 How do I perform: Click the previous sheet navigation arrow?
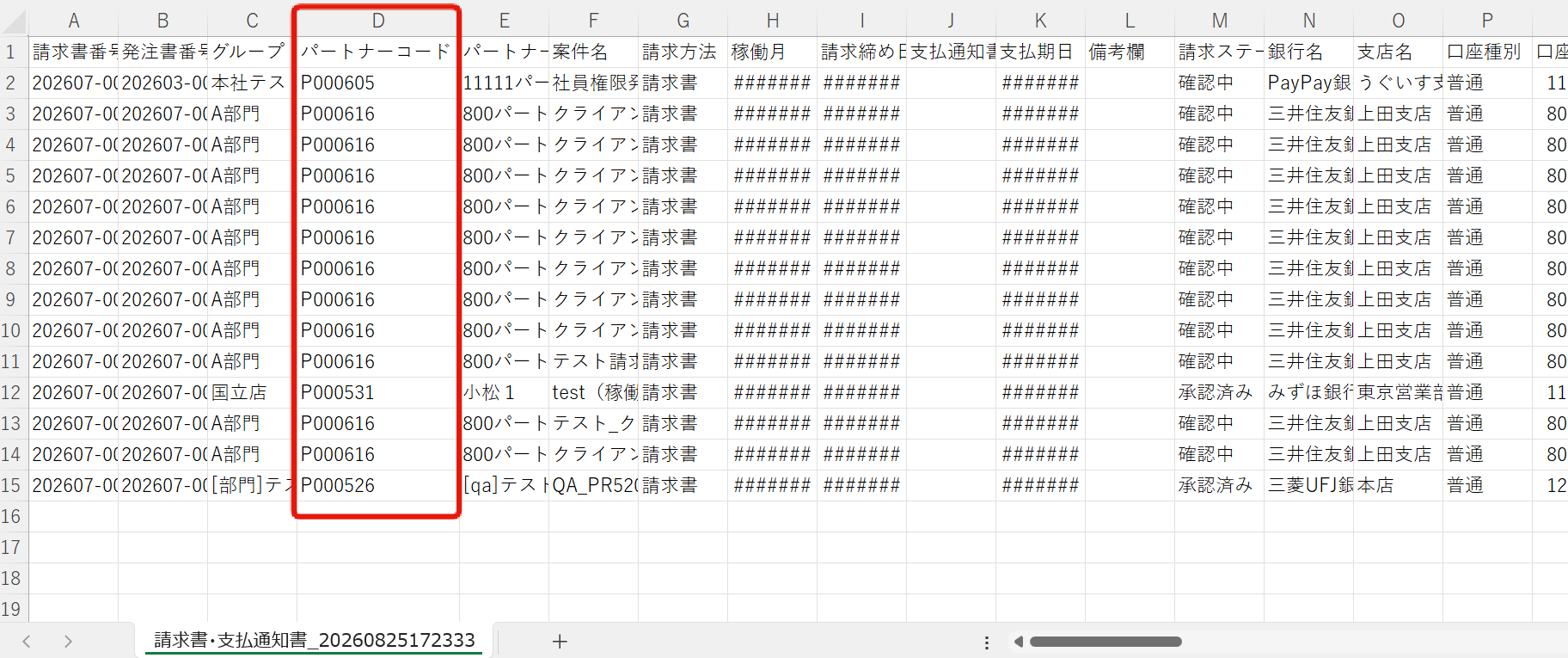click(x=27, y=641)
